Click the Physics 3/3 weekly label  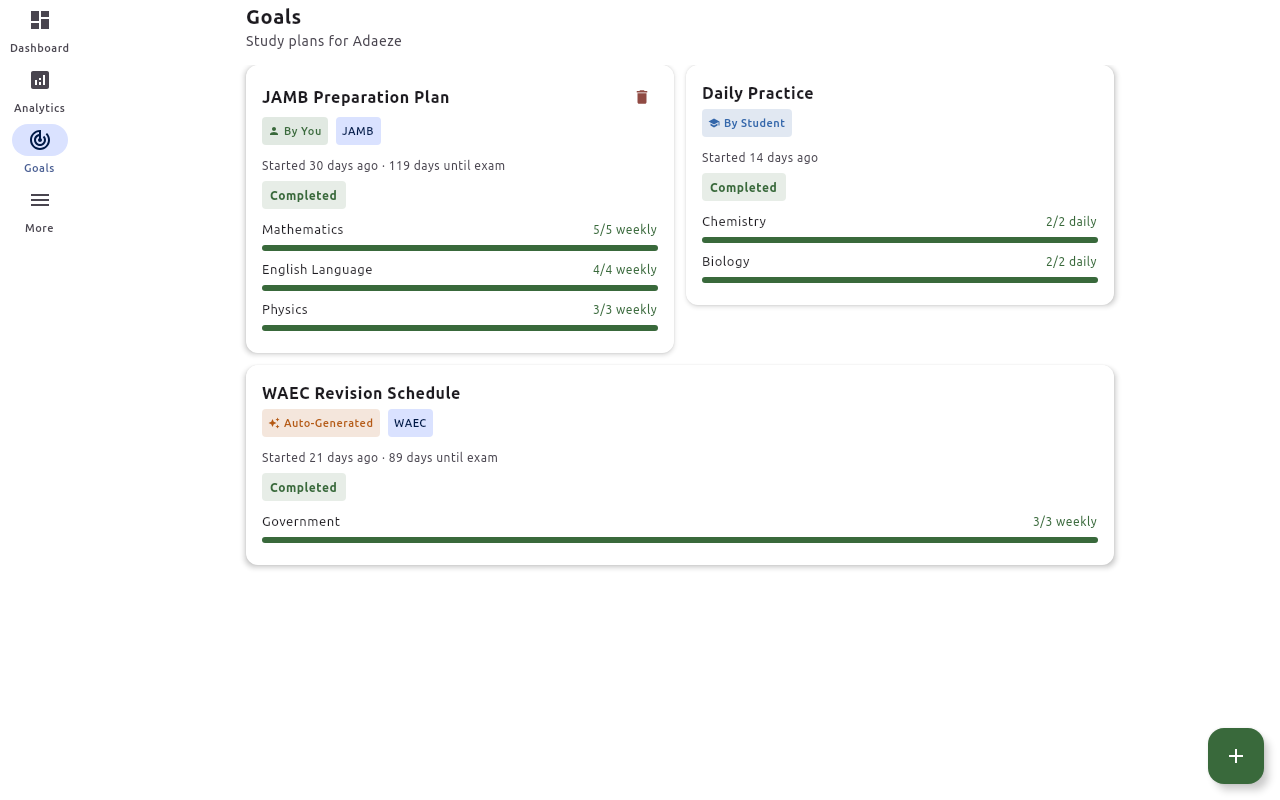(x=624, y=310)
